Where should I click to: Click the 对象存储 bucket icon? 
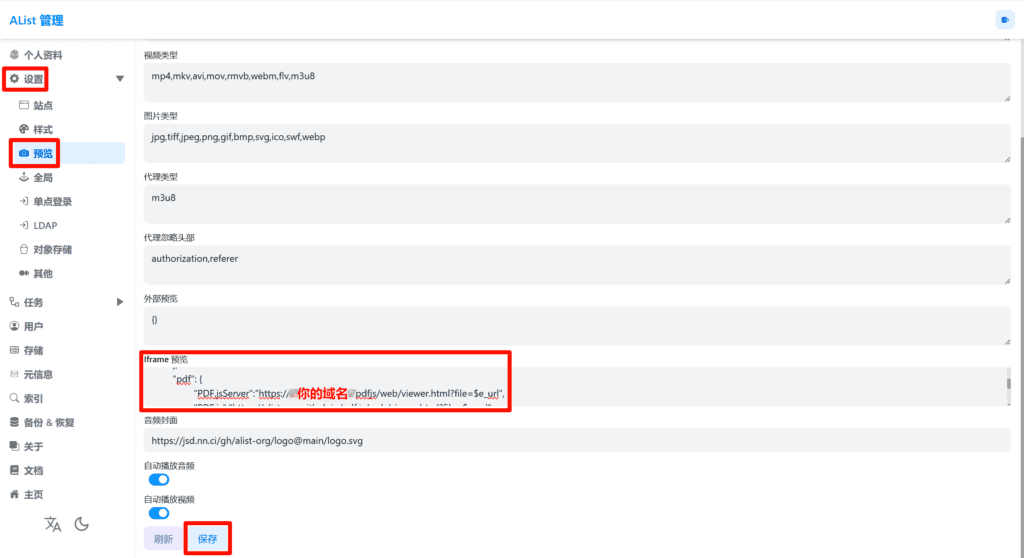pyautogui.click(x=24, y=249)
